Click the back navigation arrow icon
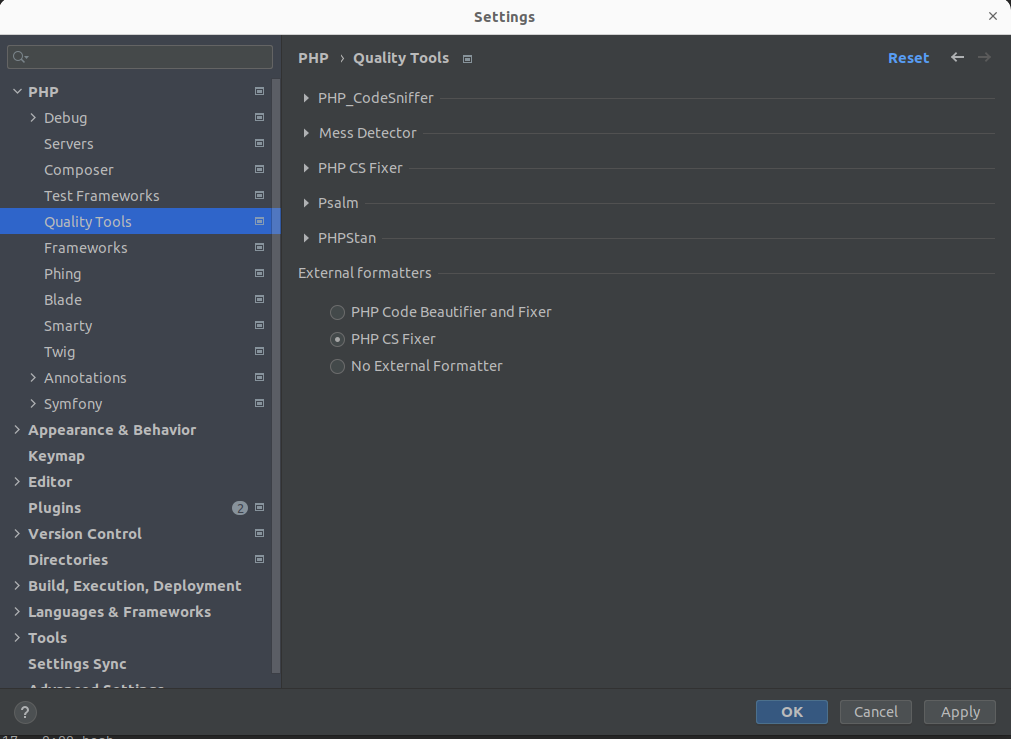The image size is (1011, 739). (957, 57)
